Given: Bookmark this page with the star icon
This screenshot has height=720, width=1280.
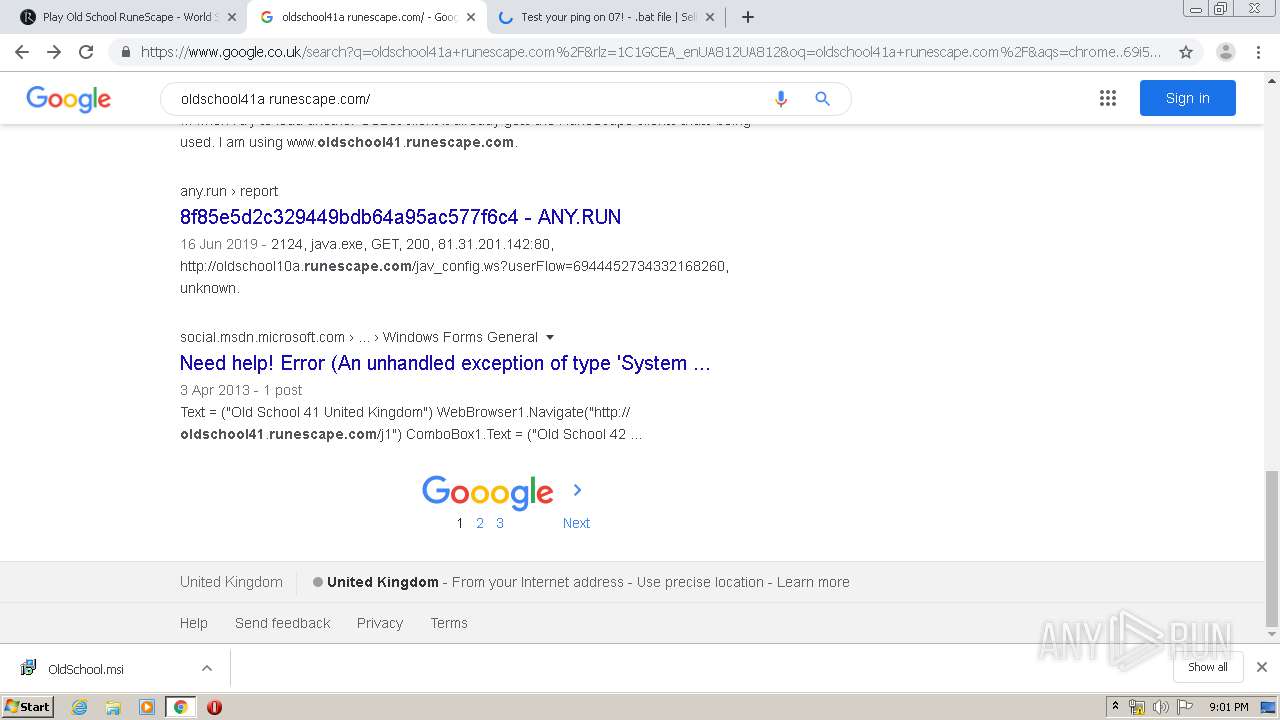Looking at the screenshot, I should tap(1186, 52).
